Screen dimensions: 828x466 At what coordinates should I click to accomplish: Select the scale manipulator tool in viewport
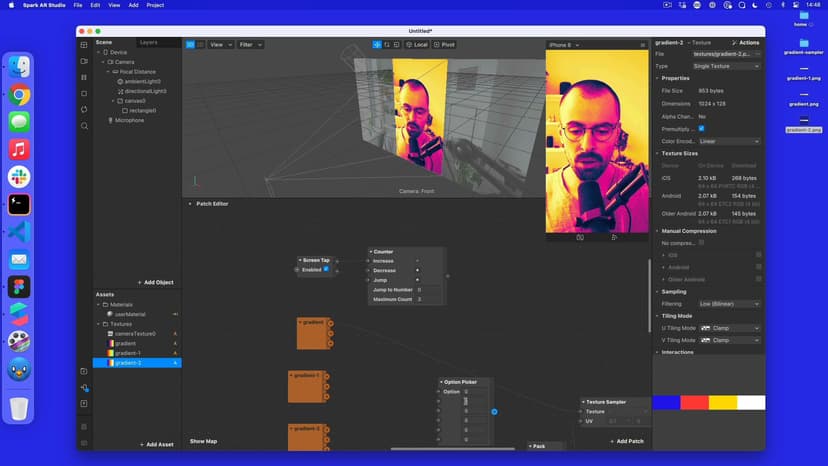coord(397,45)
